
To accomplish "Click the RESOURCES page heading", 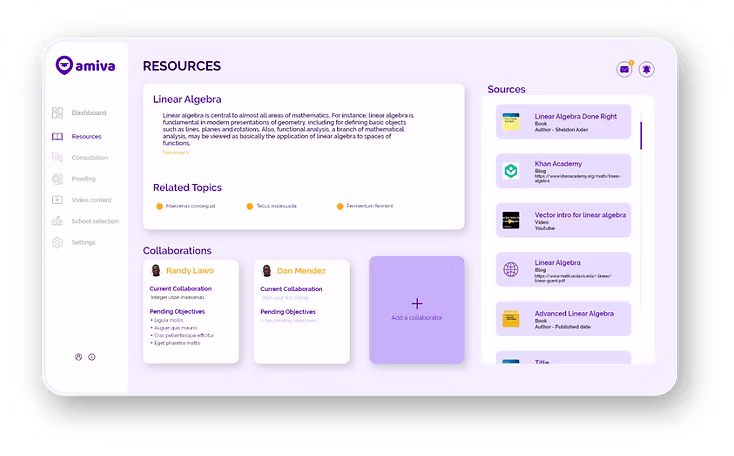I will pos(182,66).
